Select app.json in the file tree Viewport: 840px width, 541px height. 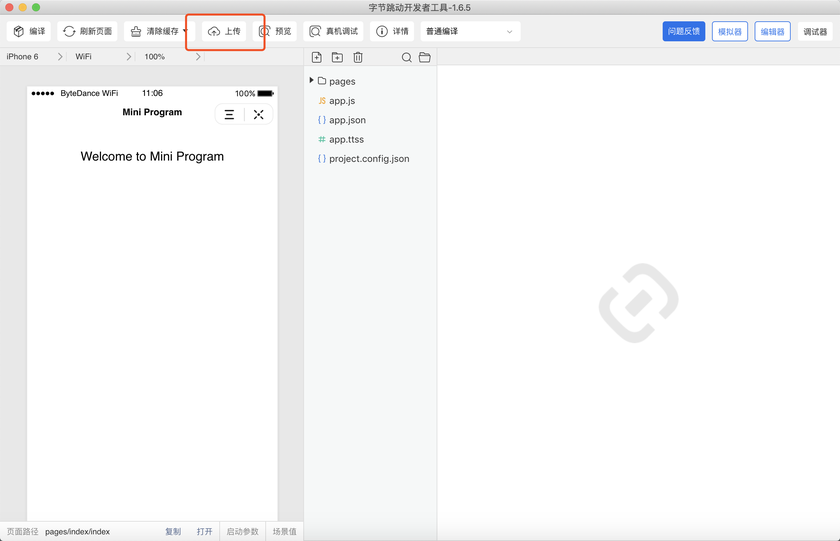click(x=347, y=120)
